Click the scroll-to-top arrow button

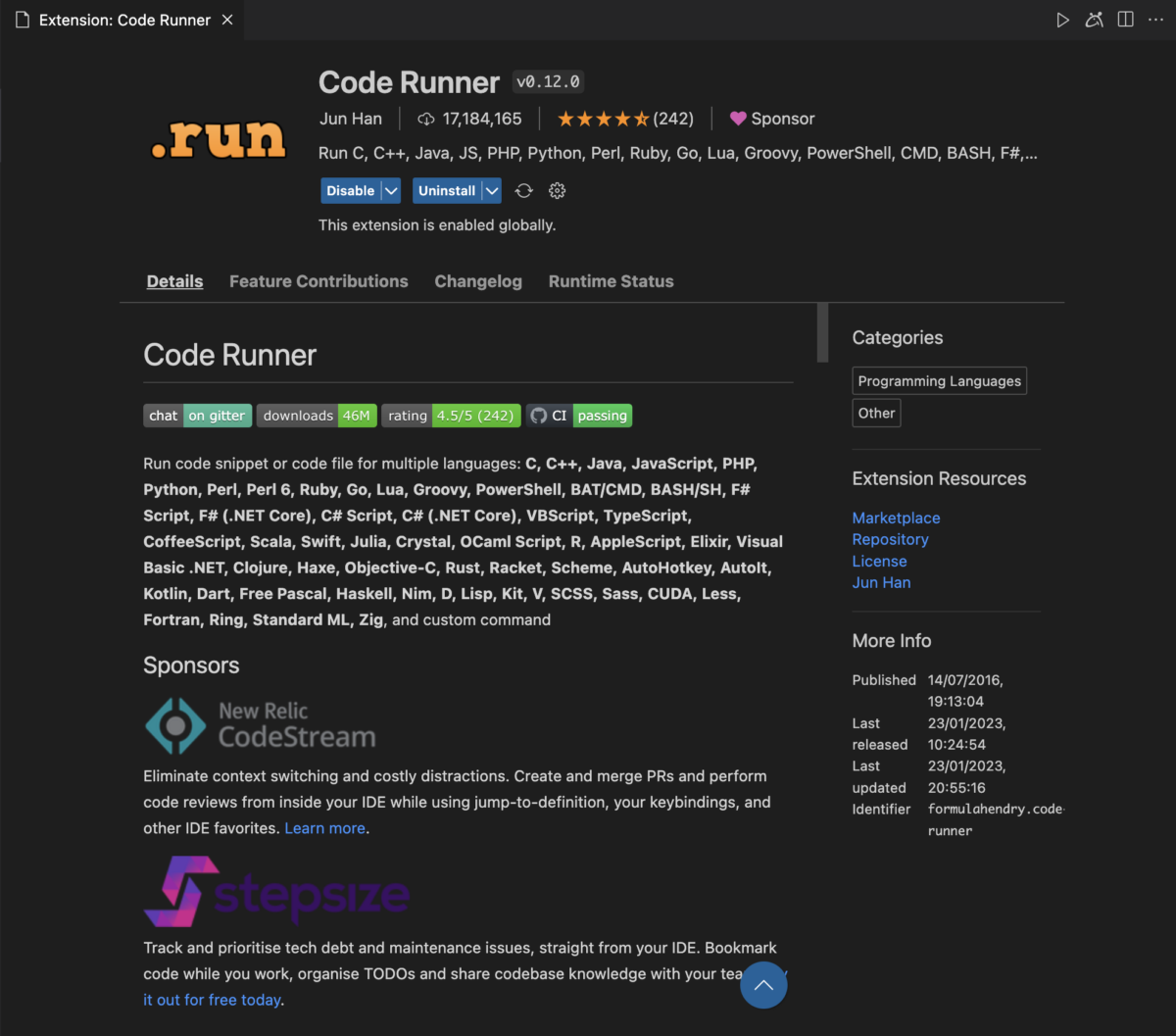click(x=763, y=985)
